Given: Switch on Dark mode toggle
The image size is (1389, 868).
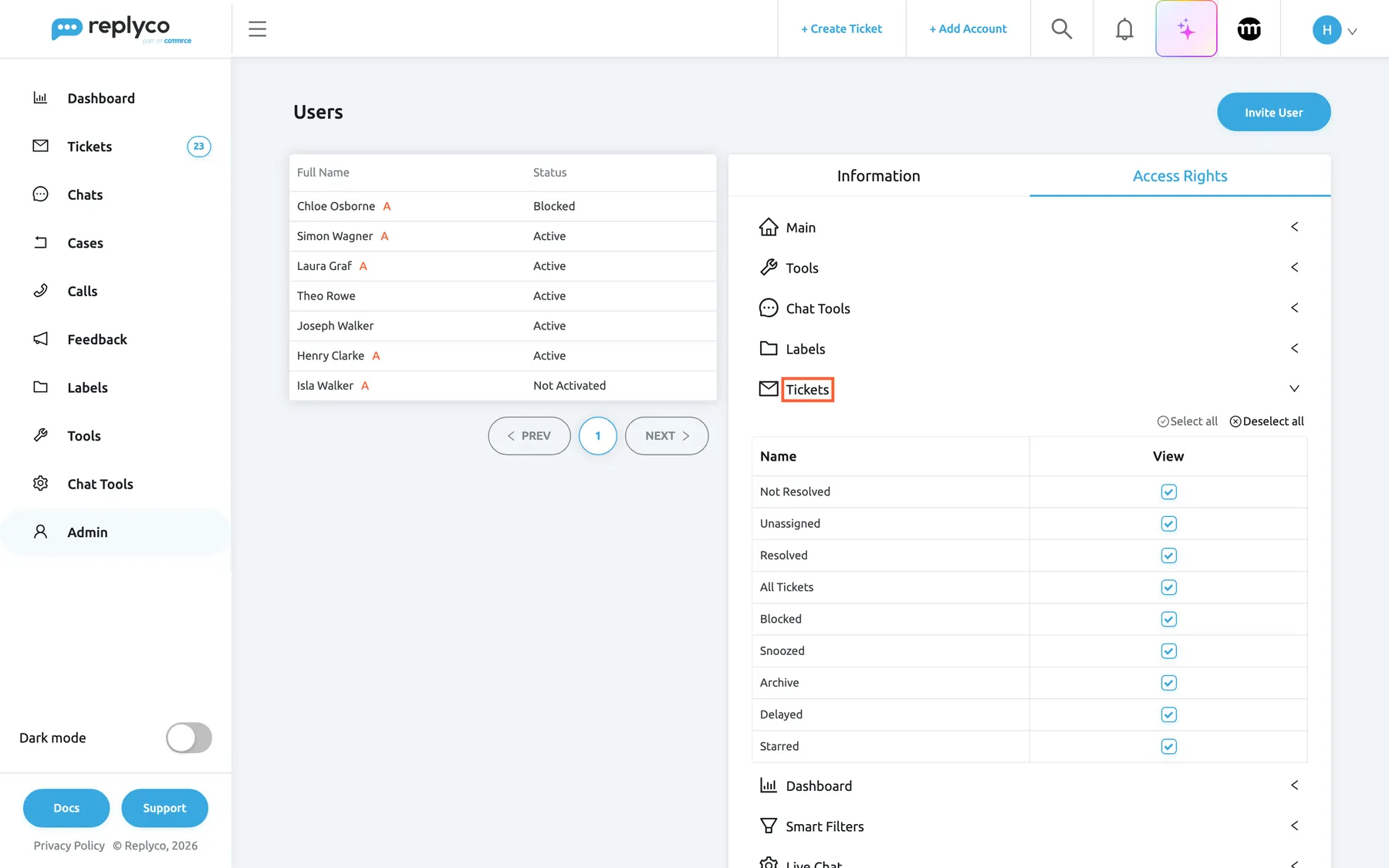Looking at the screenshot, I should pos(189,738).
